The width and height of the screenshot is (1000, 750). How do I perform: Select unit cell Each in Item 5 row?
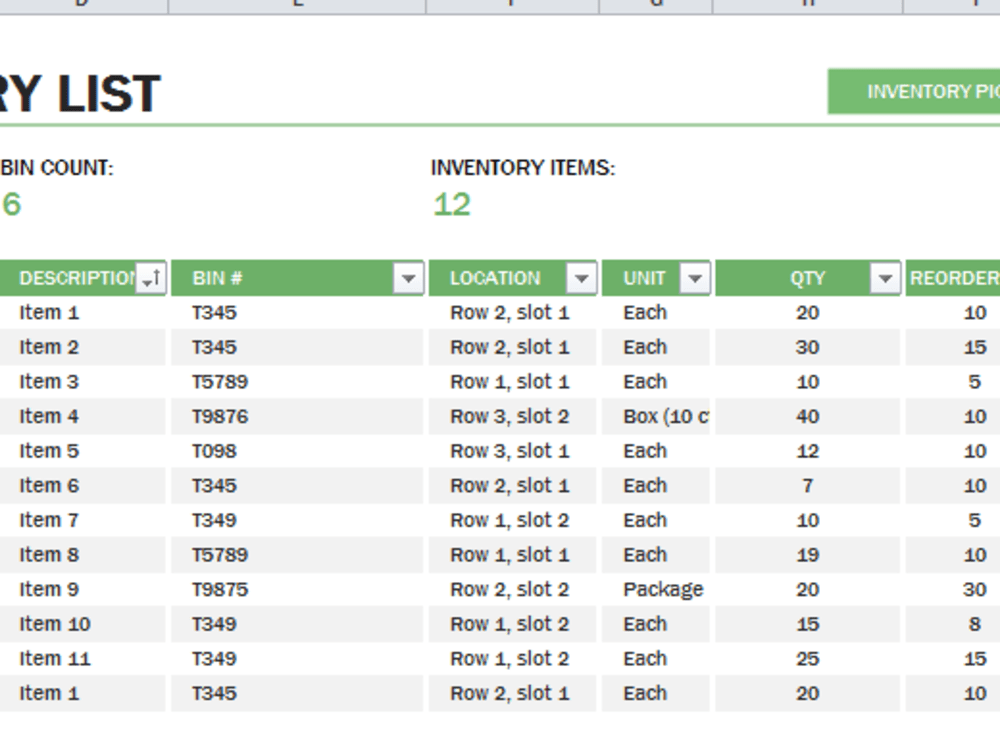point(656,451)
